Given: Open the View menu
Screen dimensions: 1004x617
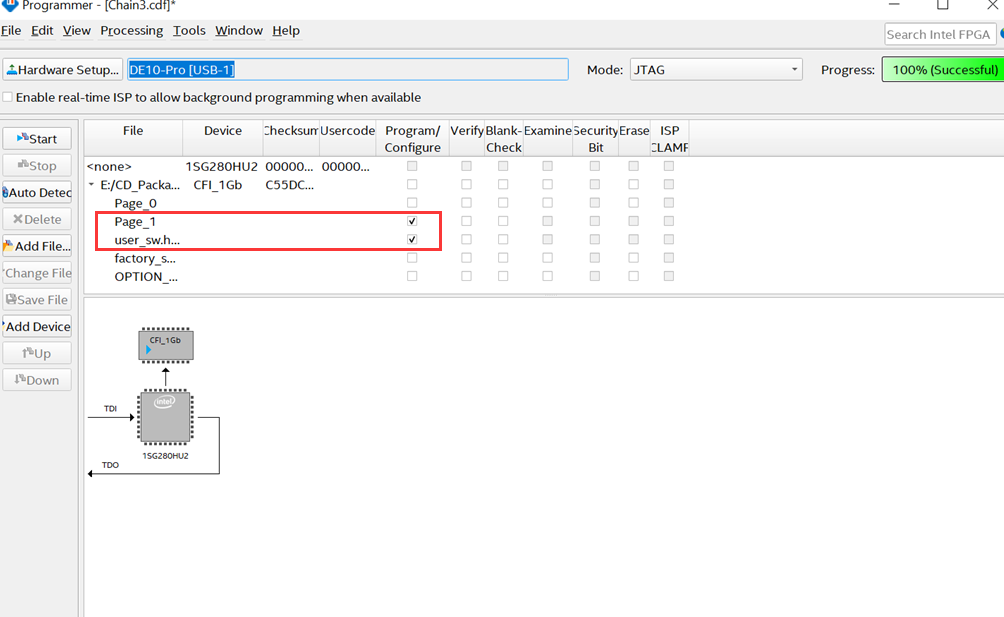Looking at the screenshot, I should tap(77, 31).
